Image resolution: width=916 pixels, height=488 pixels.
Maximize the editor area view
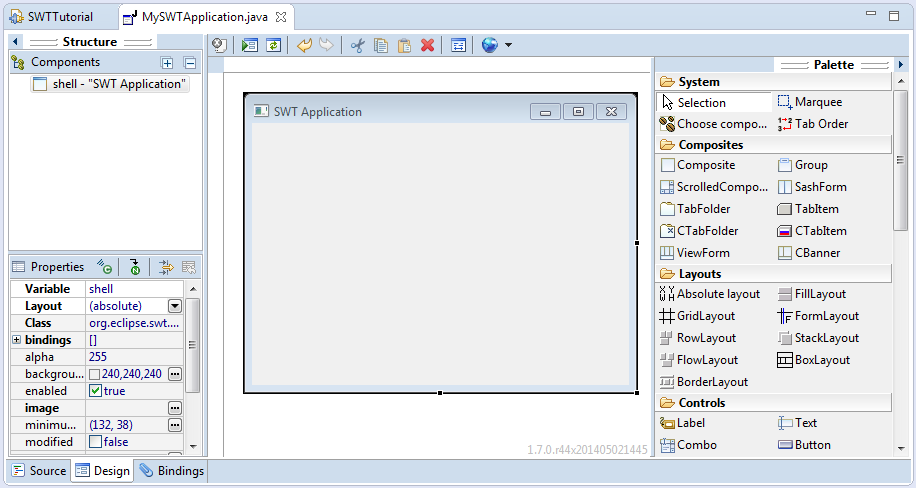click(894, 16)
